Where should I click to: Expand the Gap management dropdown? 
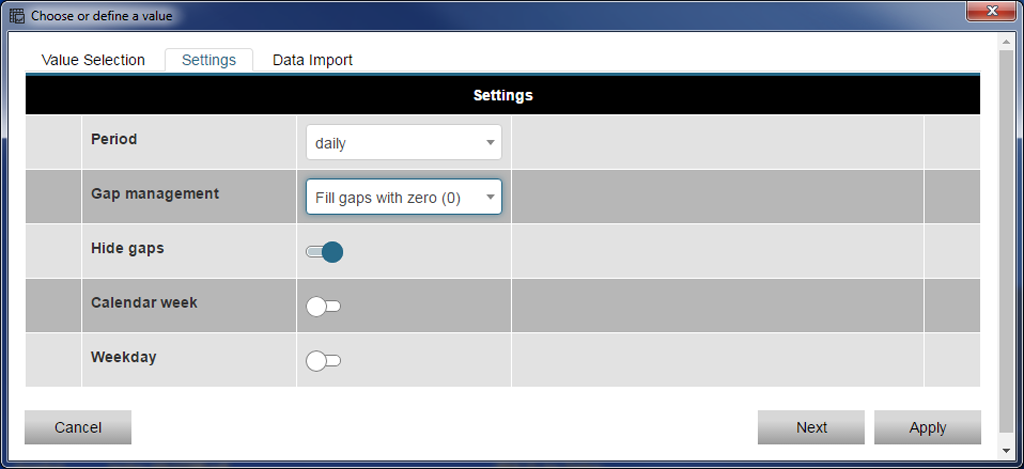(x=403, y=197)
